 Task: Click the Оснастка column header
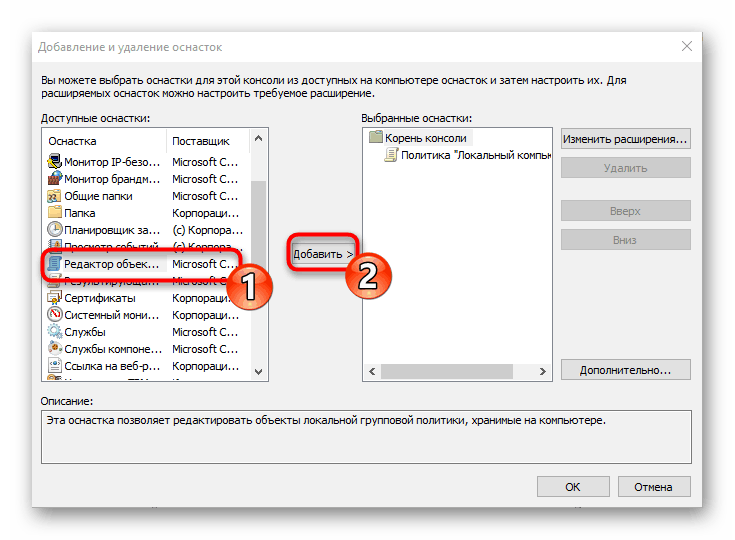pos(105,141)
